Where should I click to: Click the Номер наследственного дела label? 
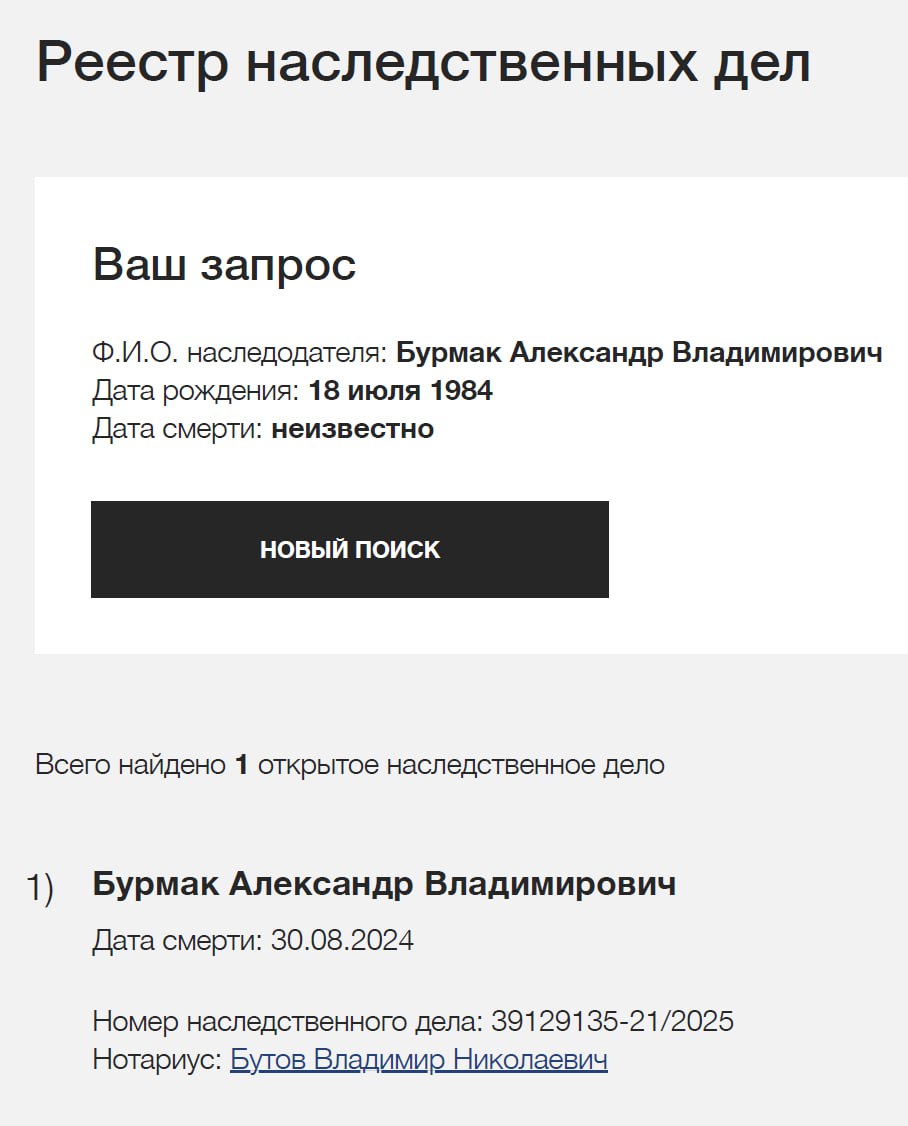click(288, 1021)
